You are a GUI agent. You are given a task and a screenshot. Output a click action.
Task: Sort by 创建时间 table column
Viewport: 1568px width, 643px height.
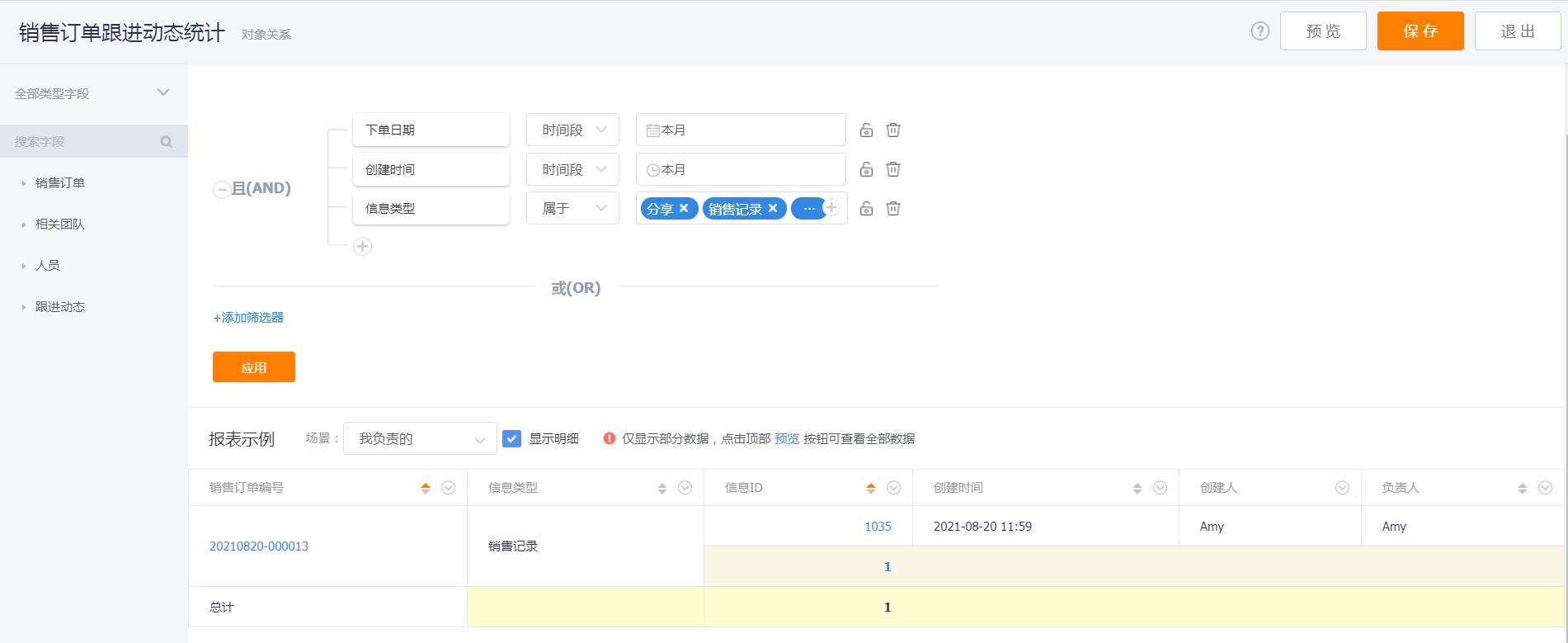(1137, 488)
